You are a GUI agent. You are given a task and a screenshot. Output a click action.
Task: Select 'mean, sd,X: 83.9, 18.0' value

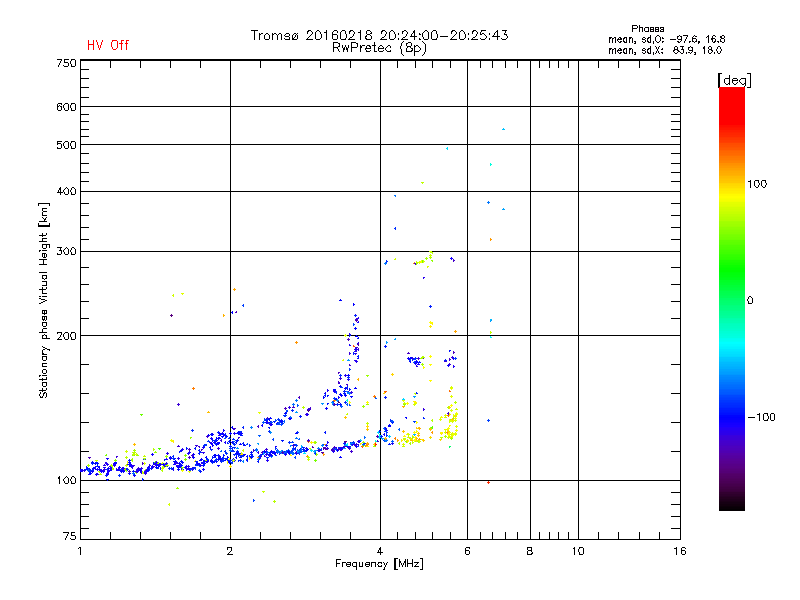coord(665,50)
